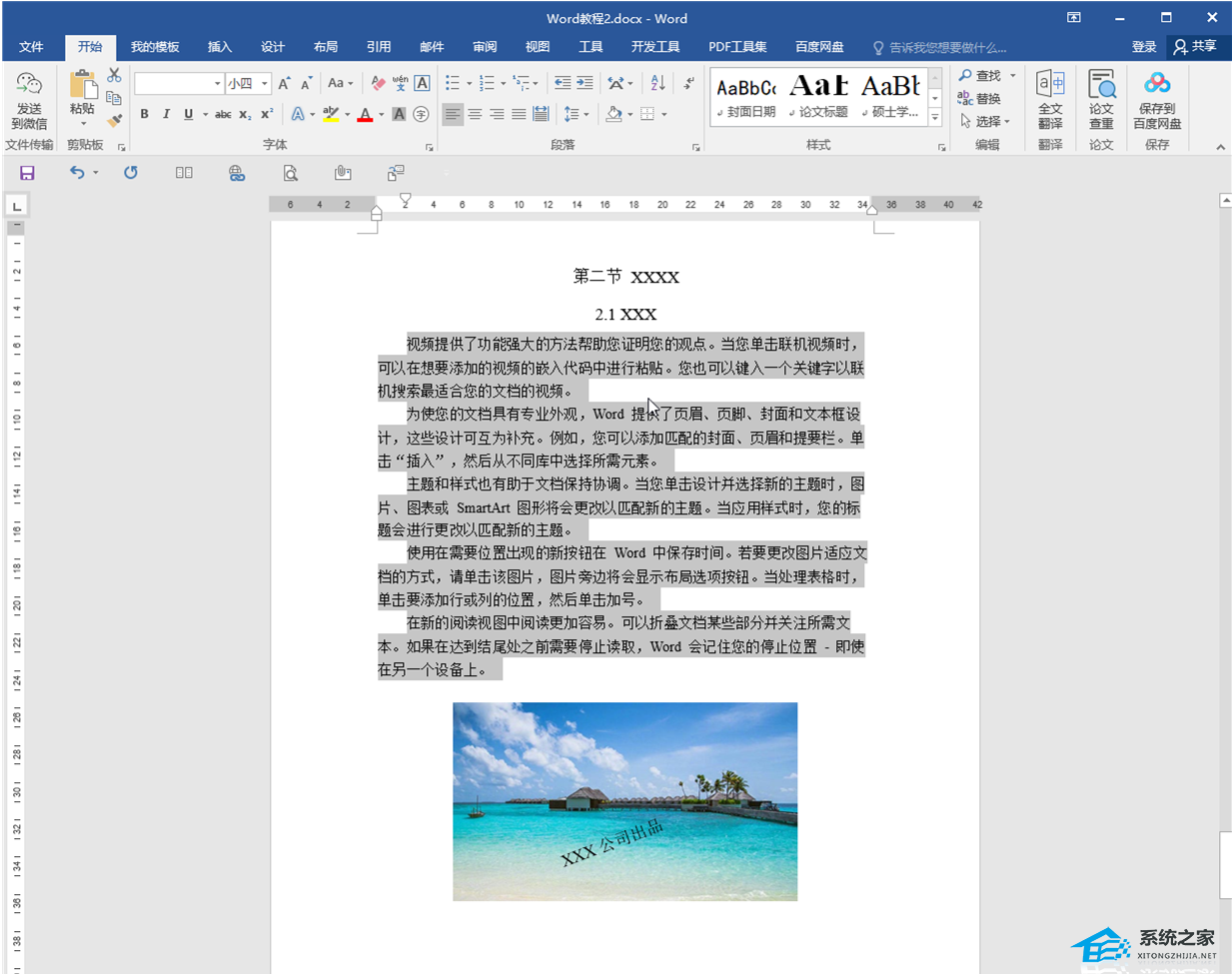Image resolution: width=1232 pixels, height=974 pixels.
Task: Open the 全文翻译 full-text translation tool
Action: 1049,99
